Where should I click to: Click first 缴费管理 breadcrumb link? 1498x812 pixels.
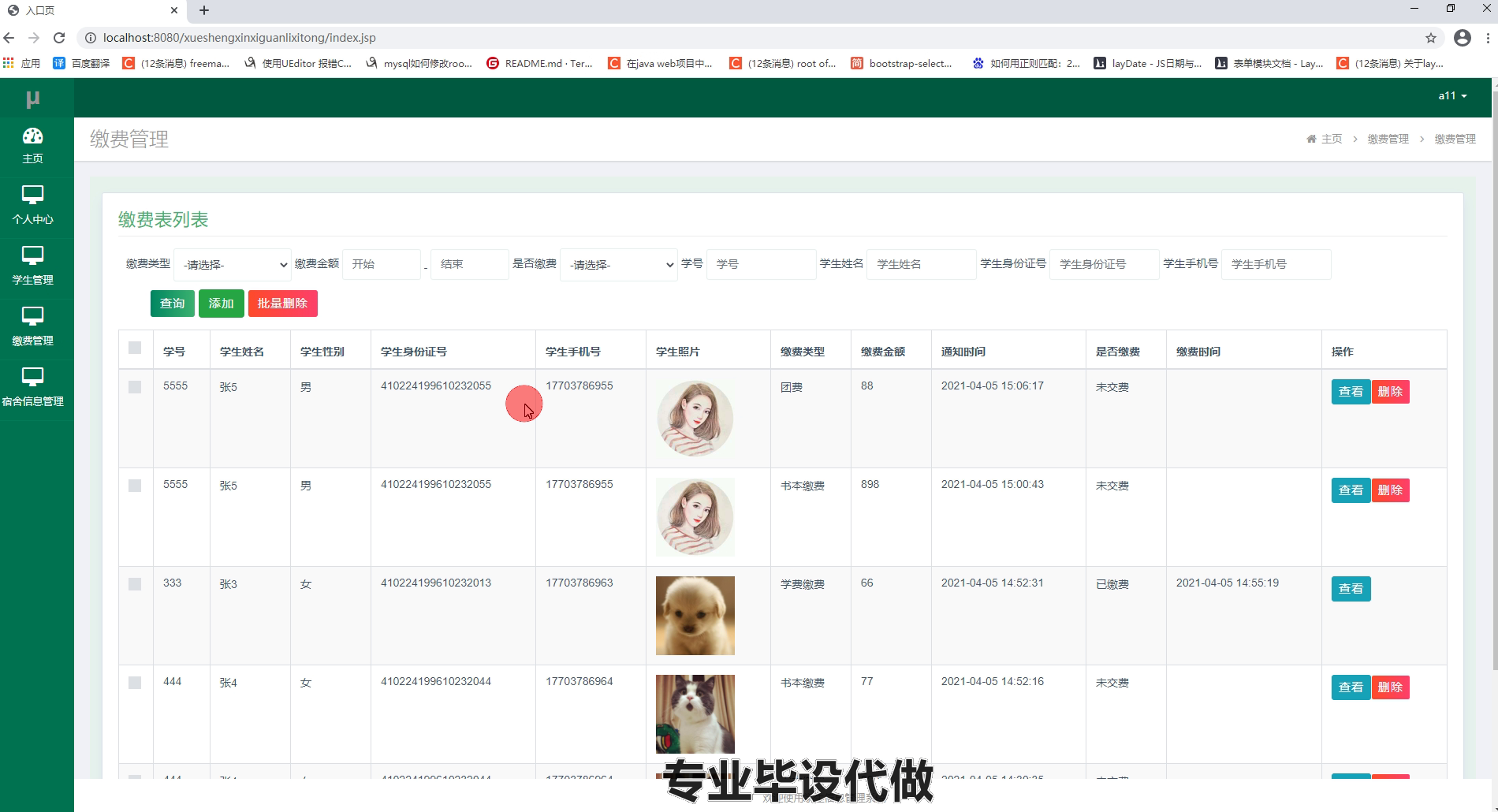[1388, 139]
